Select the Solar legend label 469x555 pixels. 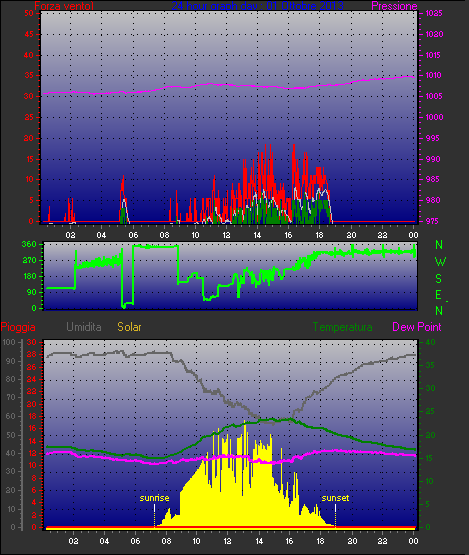click(129, 327)
